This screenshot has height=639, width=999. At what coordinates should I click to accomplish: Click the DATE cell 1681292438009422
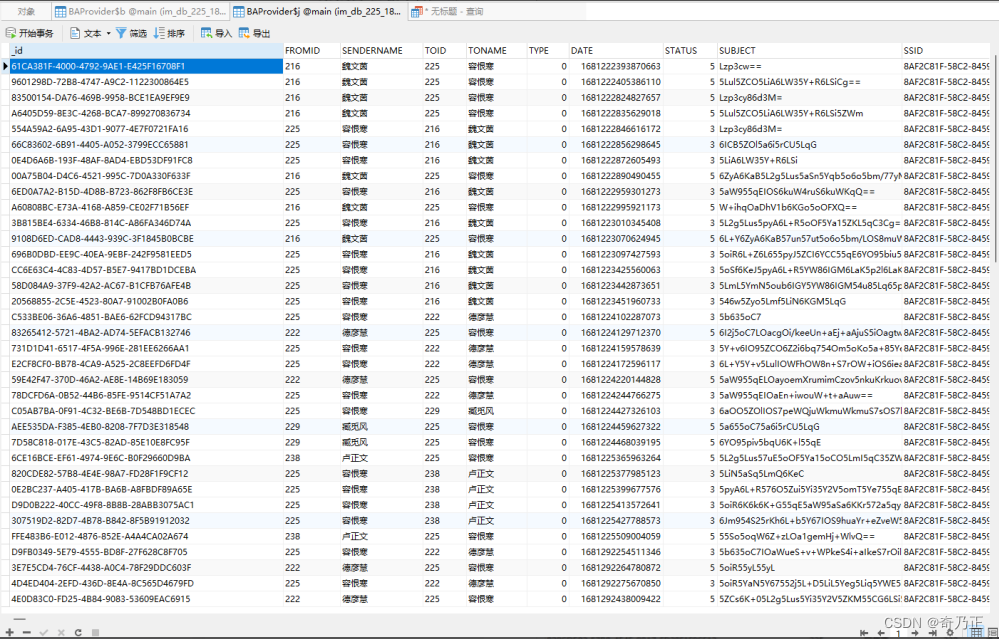615,599
